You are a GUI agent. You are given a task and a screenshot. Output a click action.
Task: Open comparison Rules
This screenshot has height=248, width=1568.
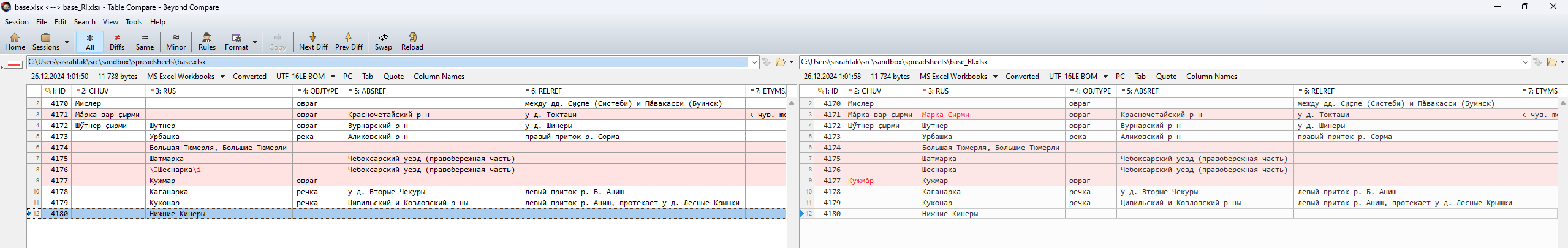[x=206, y=41]
